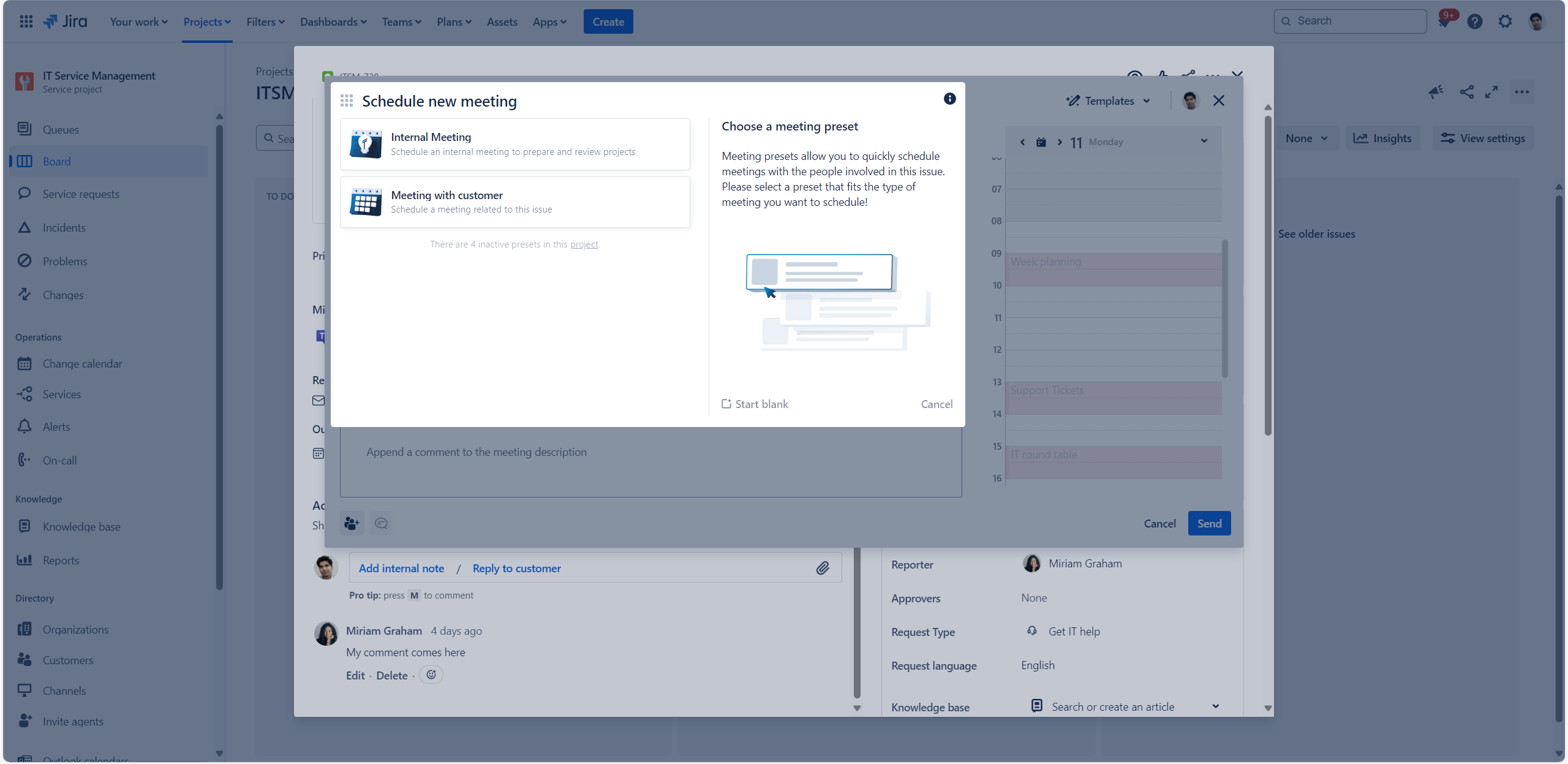Click the attachment paperclip icon
Viewport: 1568px width, 764px height.
[x=823, y=568]
